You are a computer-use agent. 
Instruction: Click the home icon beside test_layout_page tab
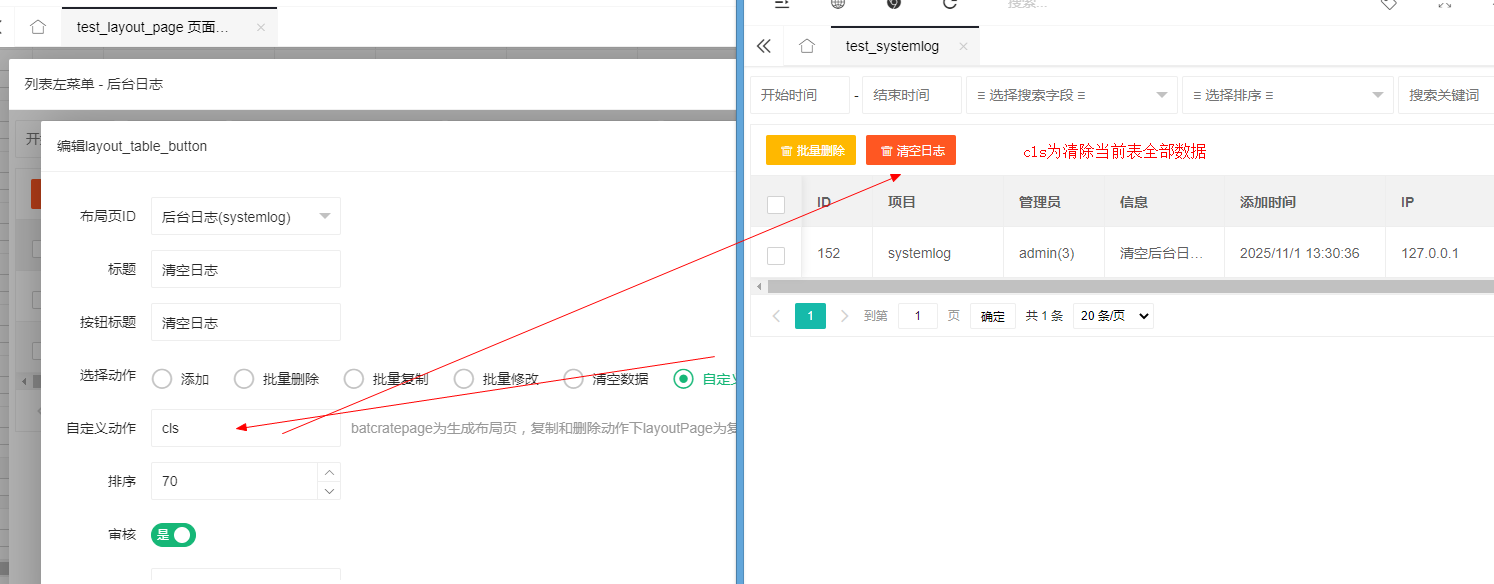click(38, 27)
